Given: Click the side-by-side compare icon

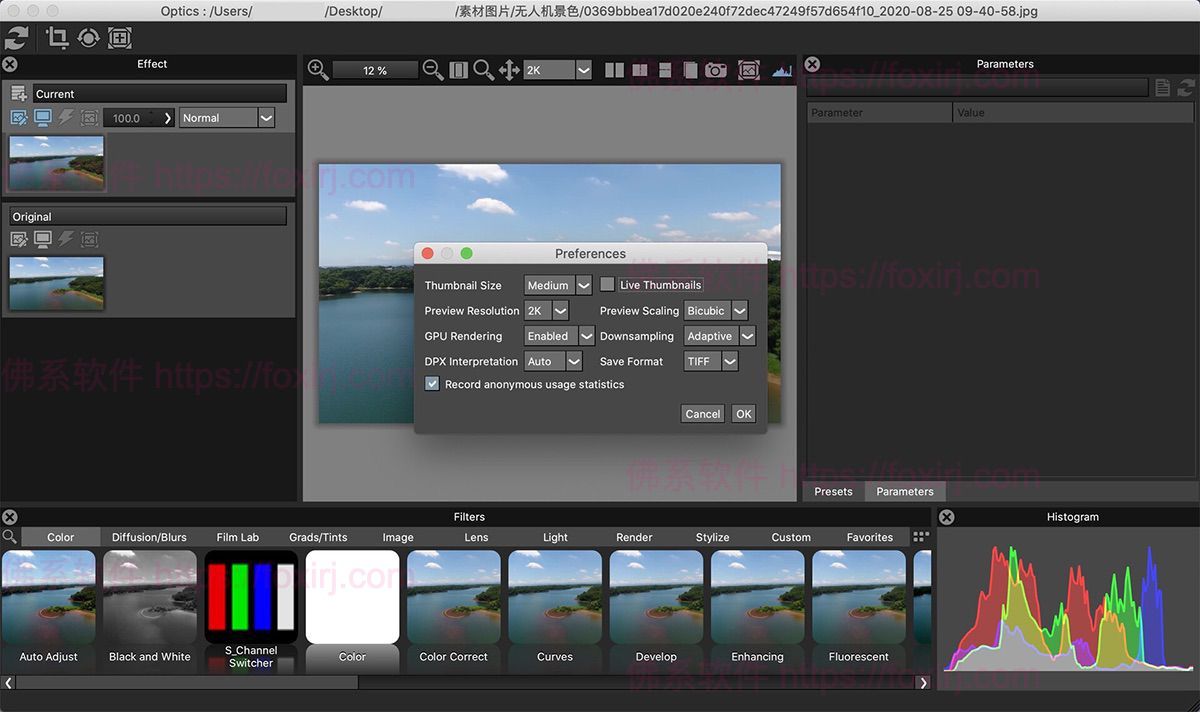Looking at the screenshot, I should coord(613,70).
